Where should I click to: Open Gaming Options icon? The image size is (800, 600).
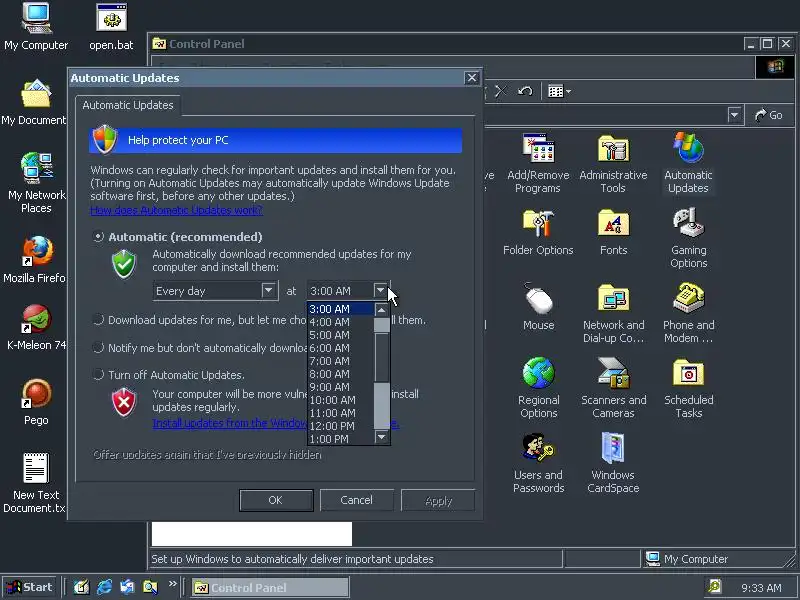[x=688, y=238]
